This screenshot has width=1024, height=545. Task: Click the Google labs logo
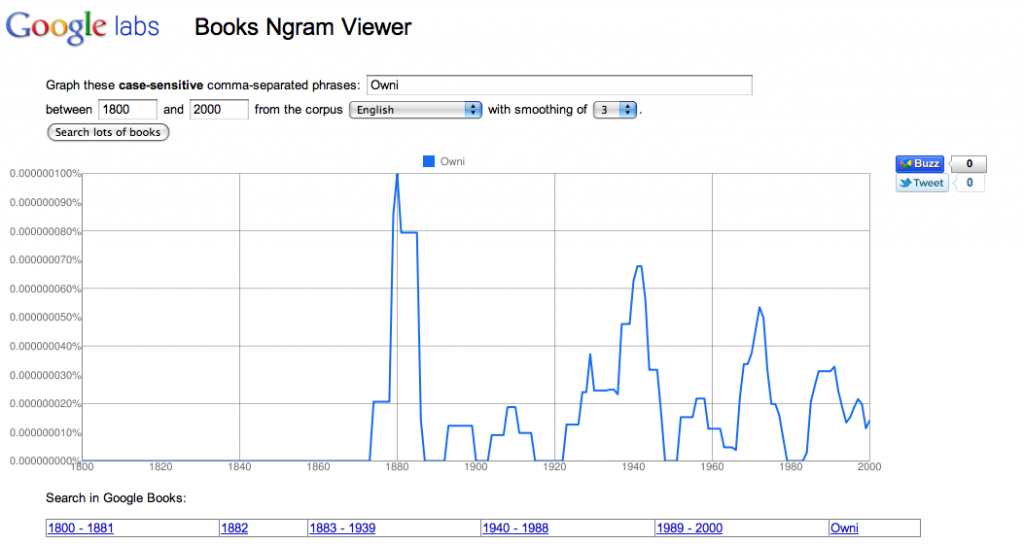(82, 27)
